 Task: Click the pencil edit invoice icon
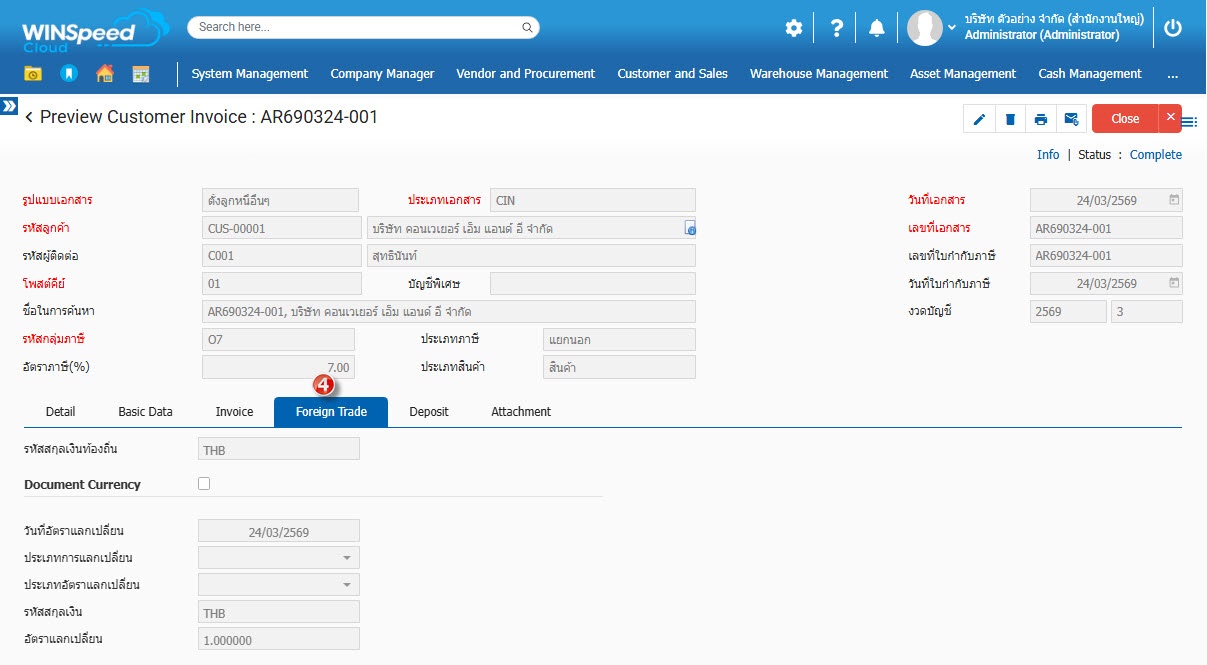pos(979,119)
